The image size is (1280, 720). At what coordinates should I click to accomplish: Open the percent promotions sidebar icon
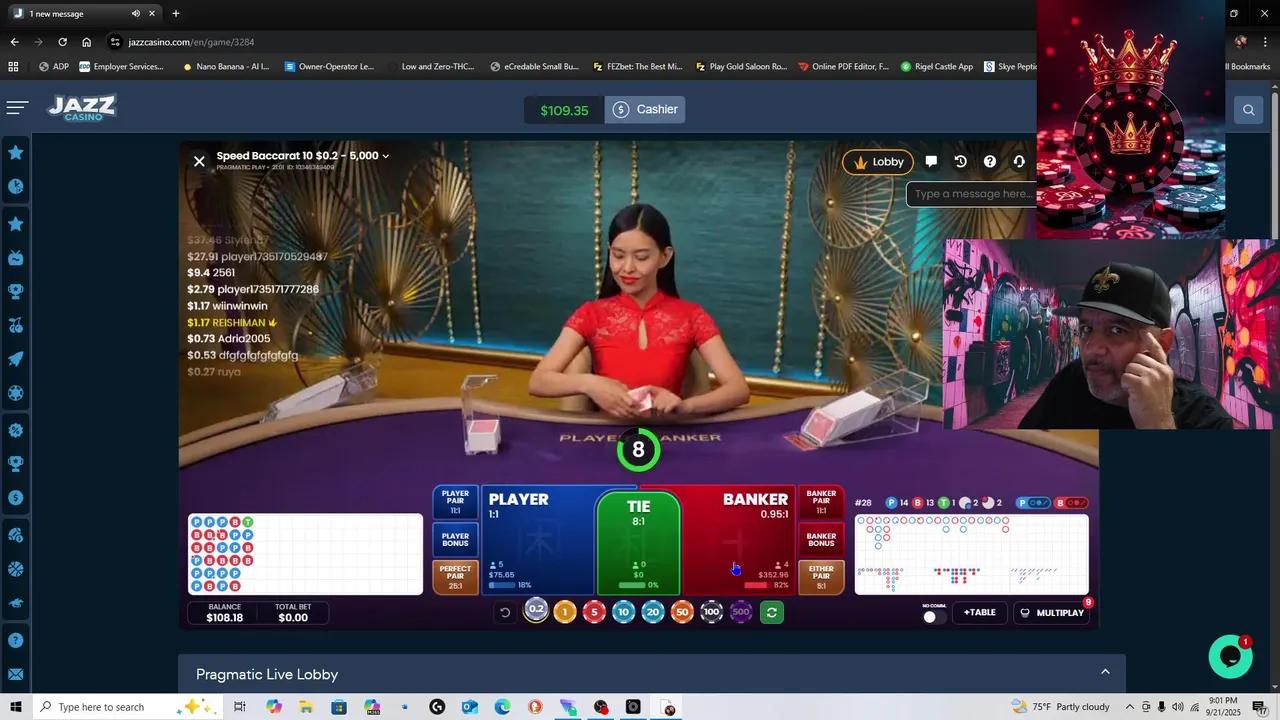point(16,430)
